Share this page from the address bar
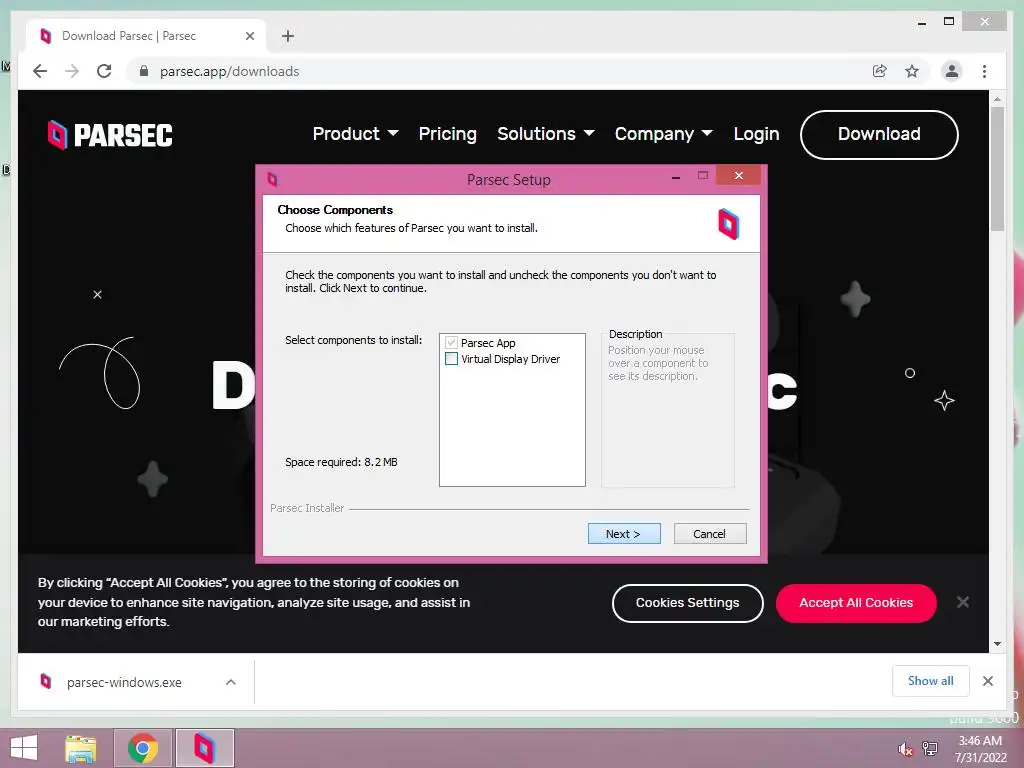1024x768 pixels. coord(880,71)
